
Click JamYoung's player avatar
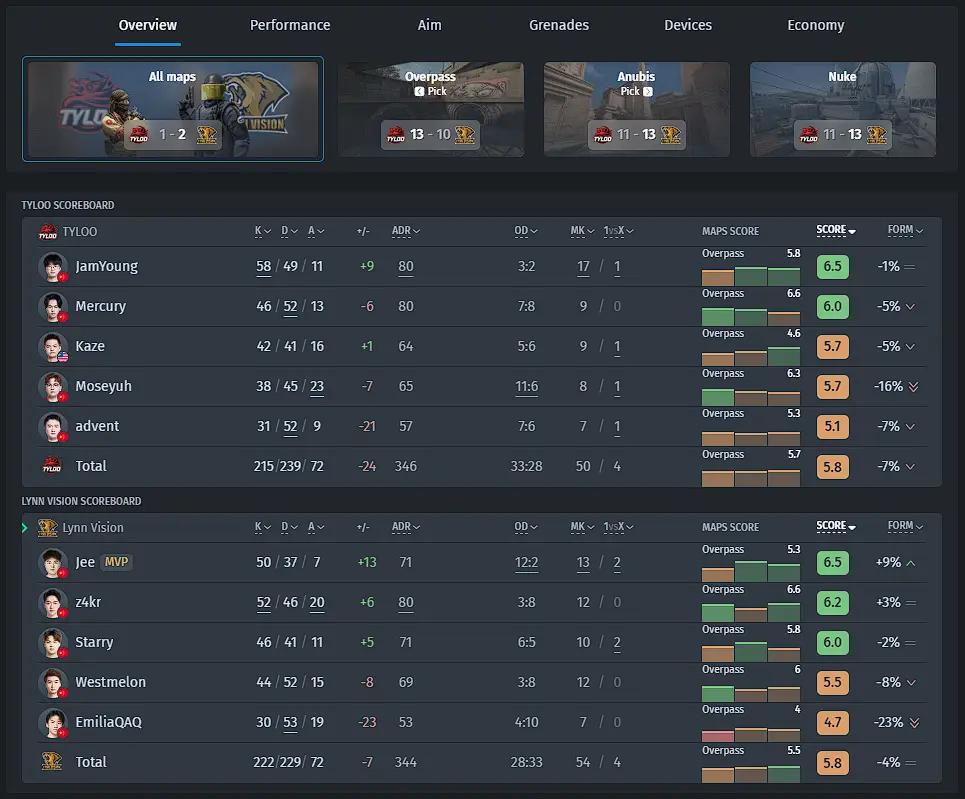pyautogui.click(x=53, y=267)
